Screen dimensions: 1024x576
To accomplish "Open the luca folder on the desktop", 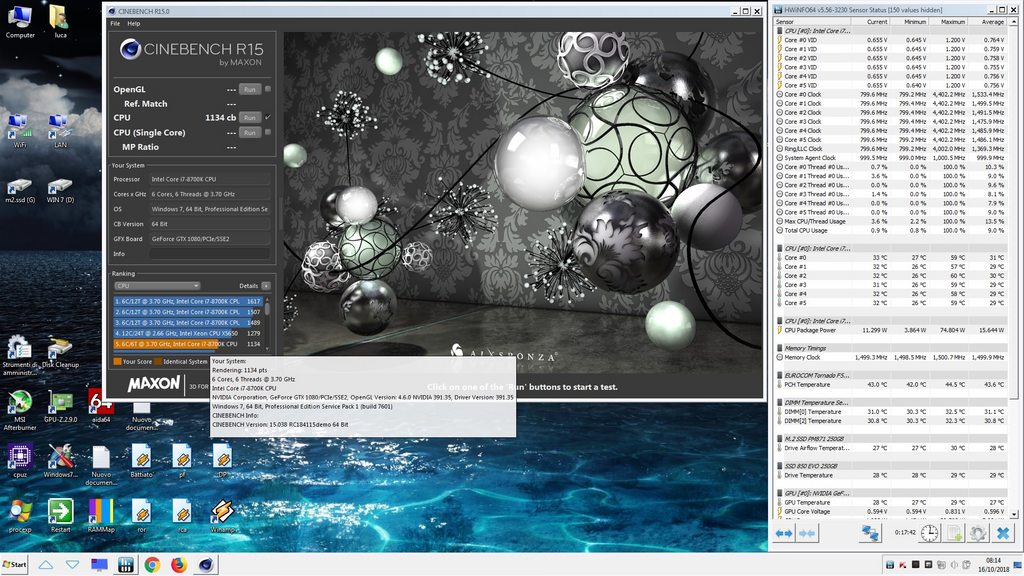I will [60, 22].
